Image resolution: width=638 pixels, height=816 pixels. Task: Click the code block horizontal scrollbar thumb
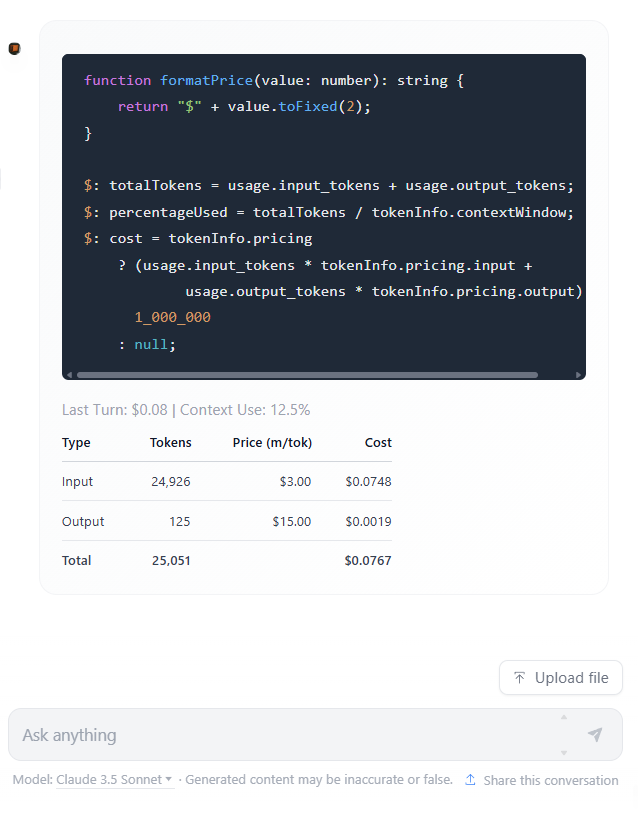(x=306, y=375)
